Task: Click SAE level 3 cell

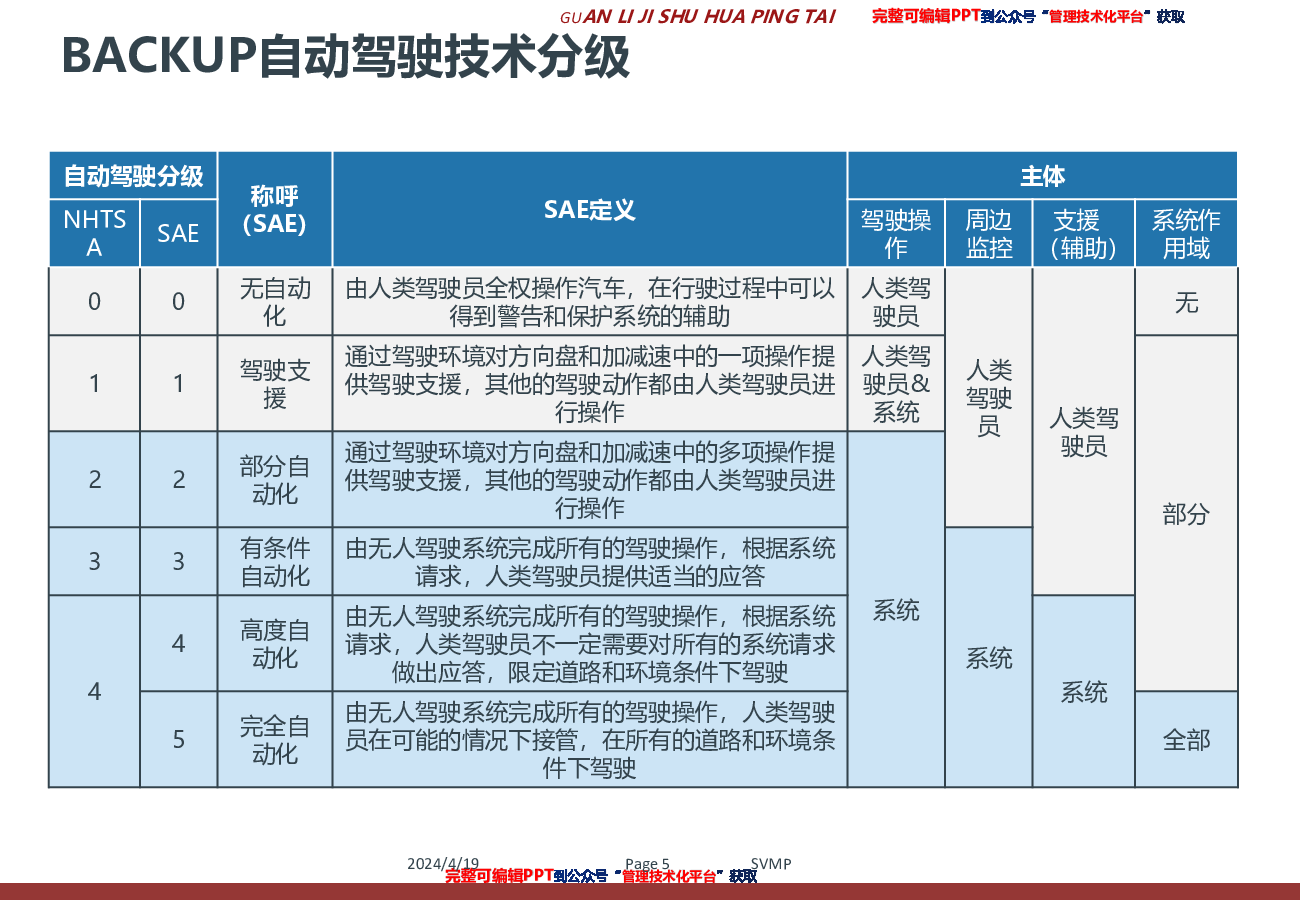Action: tap(178, 561)
